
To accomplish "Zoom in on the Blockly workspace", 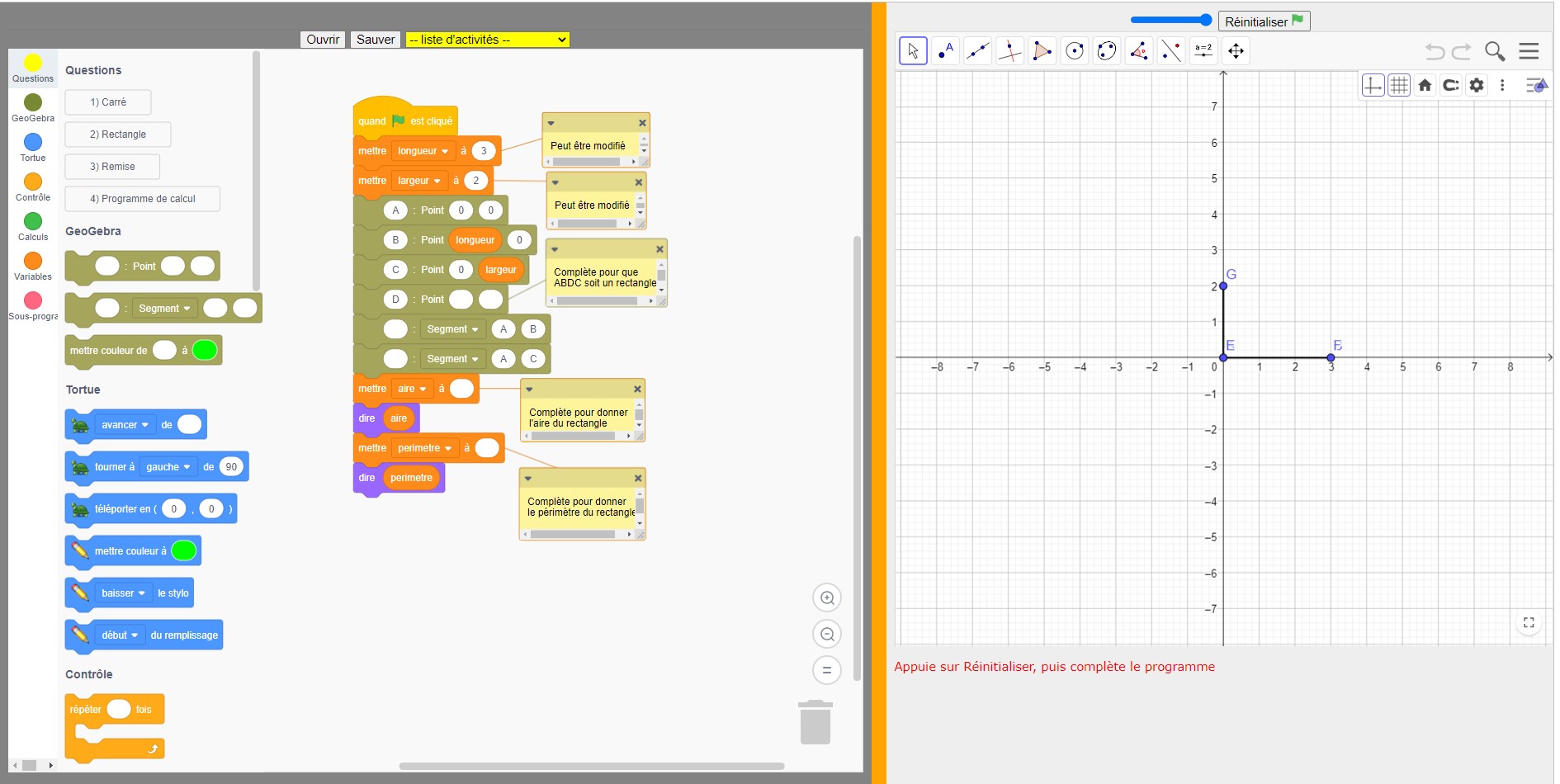I will click(x=827, y=598).
